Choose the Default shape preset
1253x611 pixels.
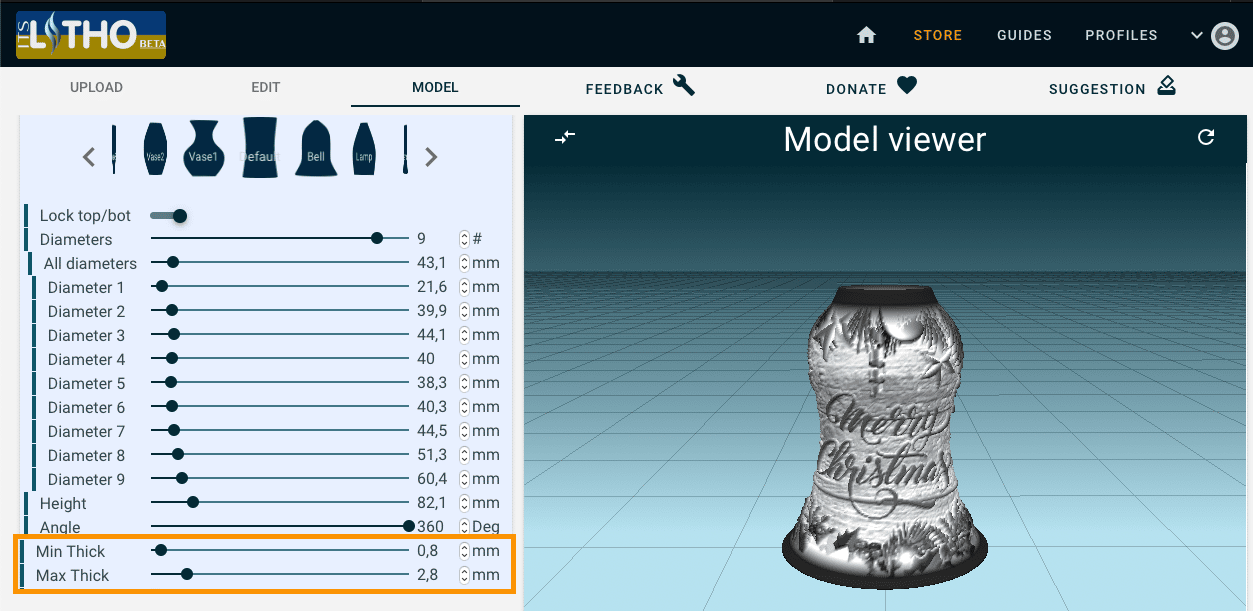pyautogui.click(x=259, y=148)
